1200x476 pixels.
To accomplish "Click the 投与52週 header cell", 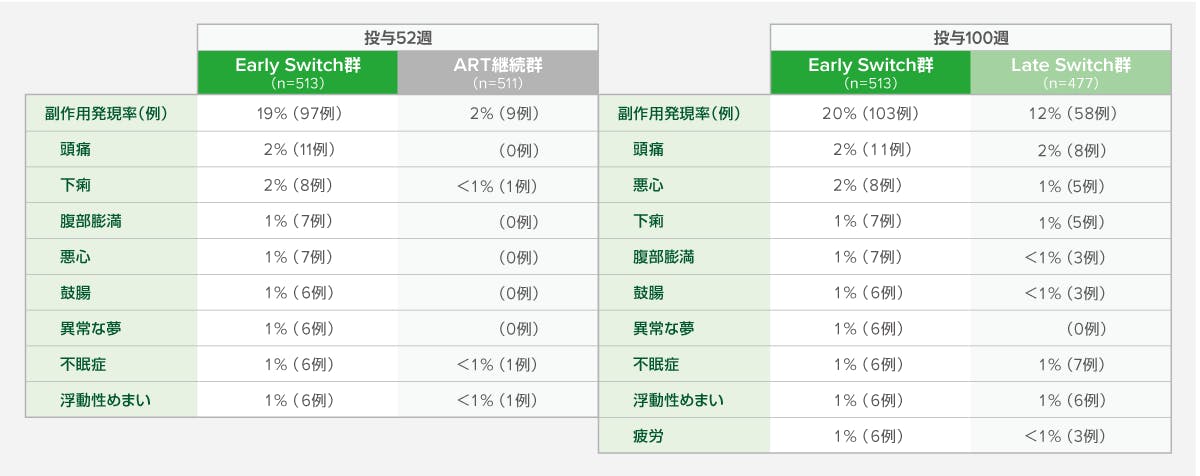I will [397, 38].
